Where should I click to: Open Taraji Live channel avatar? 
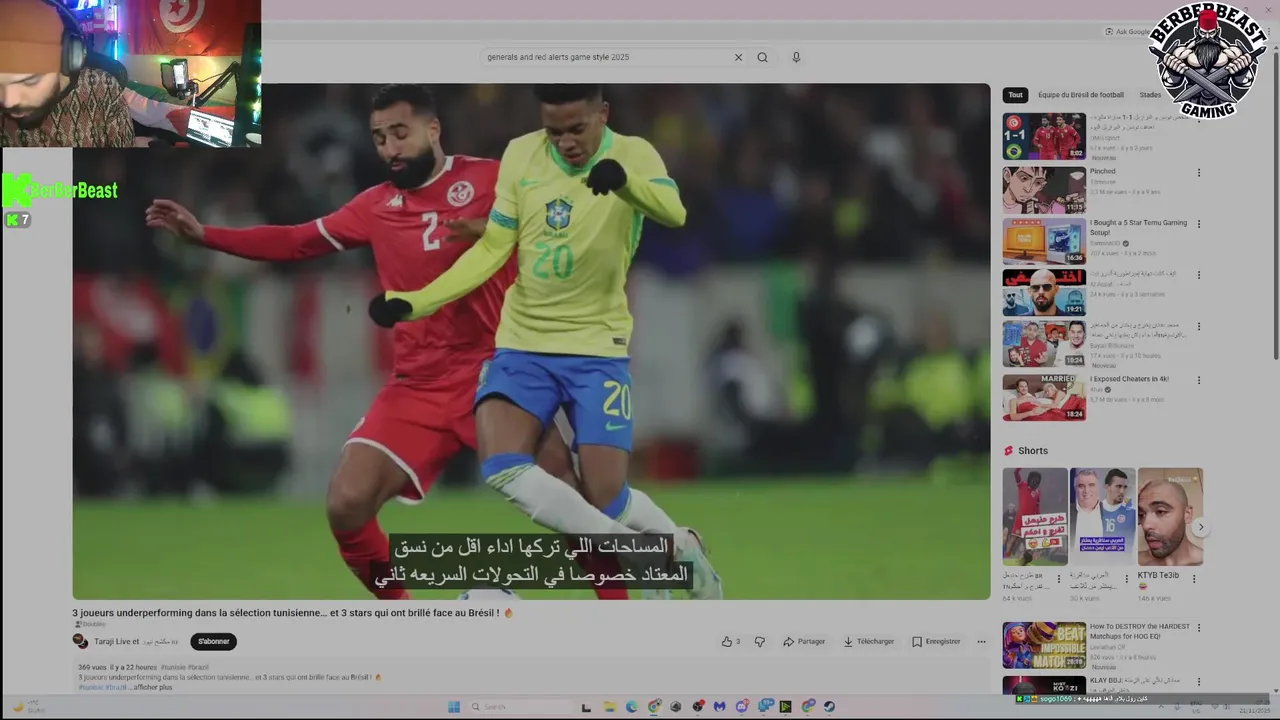point(80,641)
